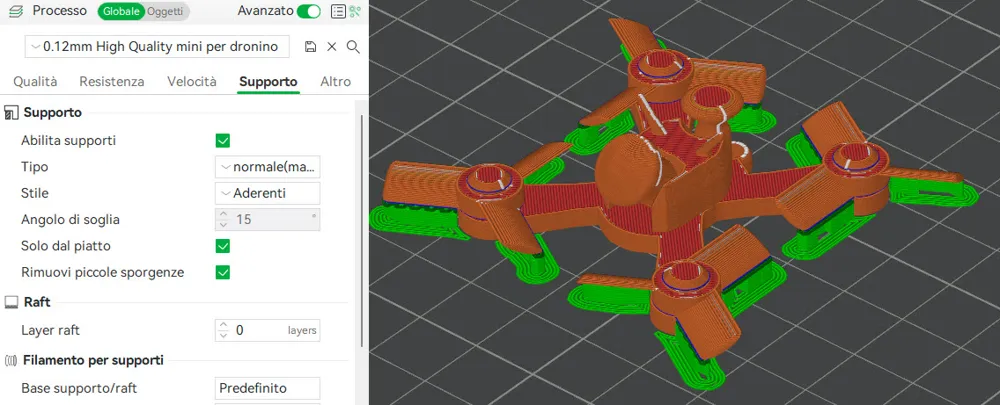The image size is (1000, 405).
Task: Click the Raft section icon
Action: tap(12, 302)
